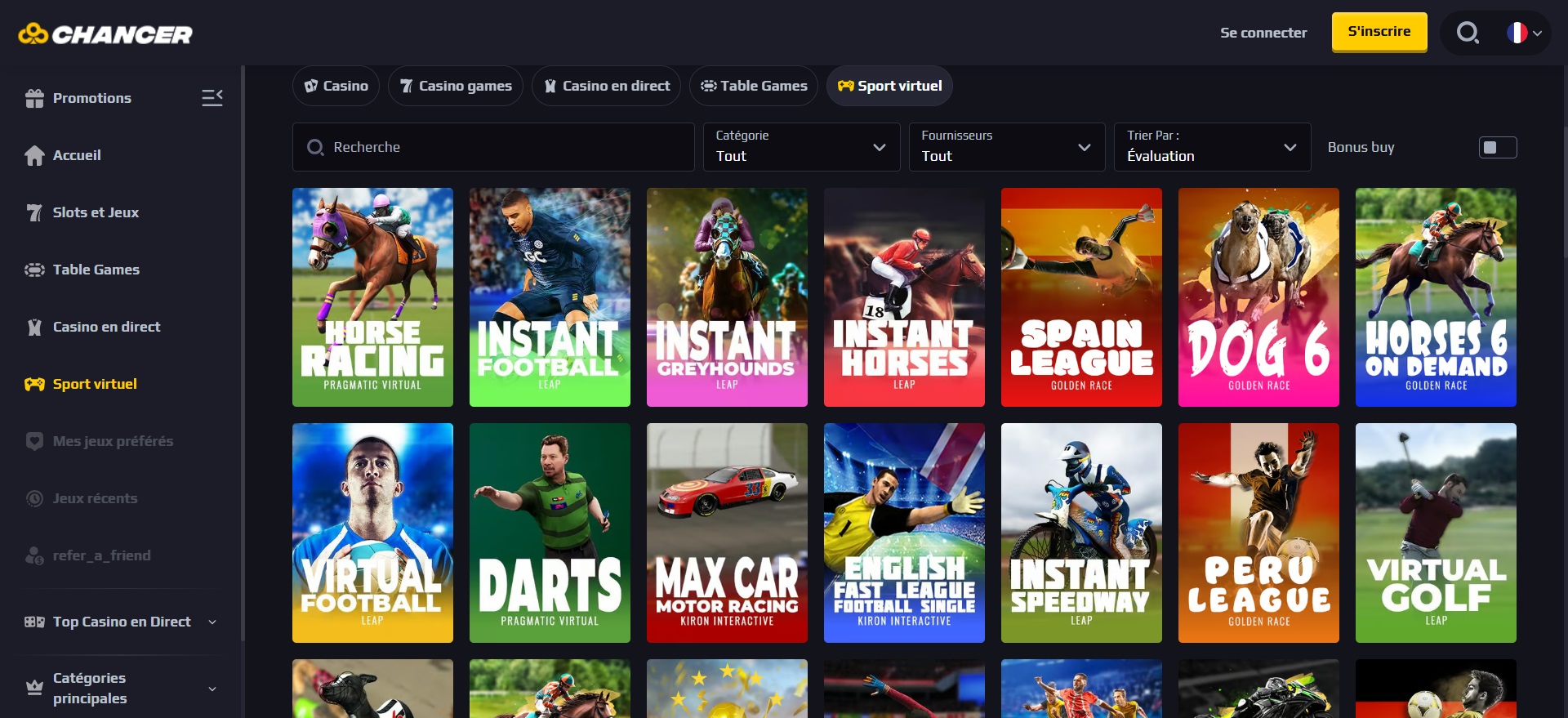Click the Table Games sidebar chip icon
The height and width of the screenshot is (718, 1568).
pyautogui.click(x=34, y=270)
